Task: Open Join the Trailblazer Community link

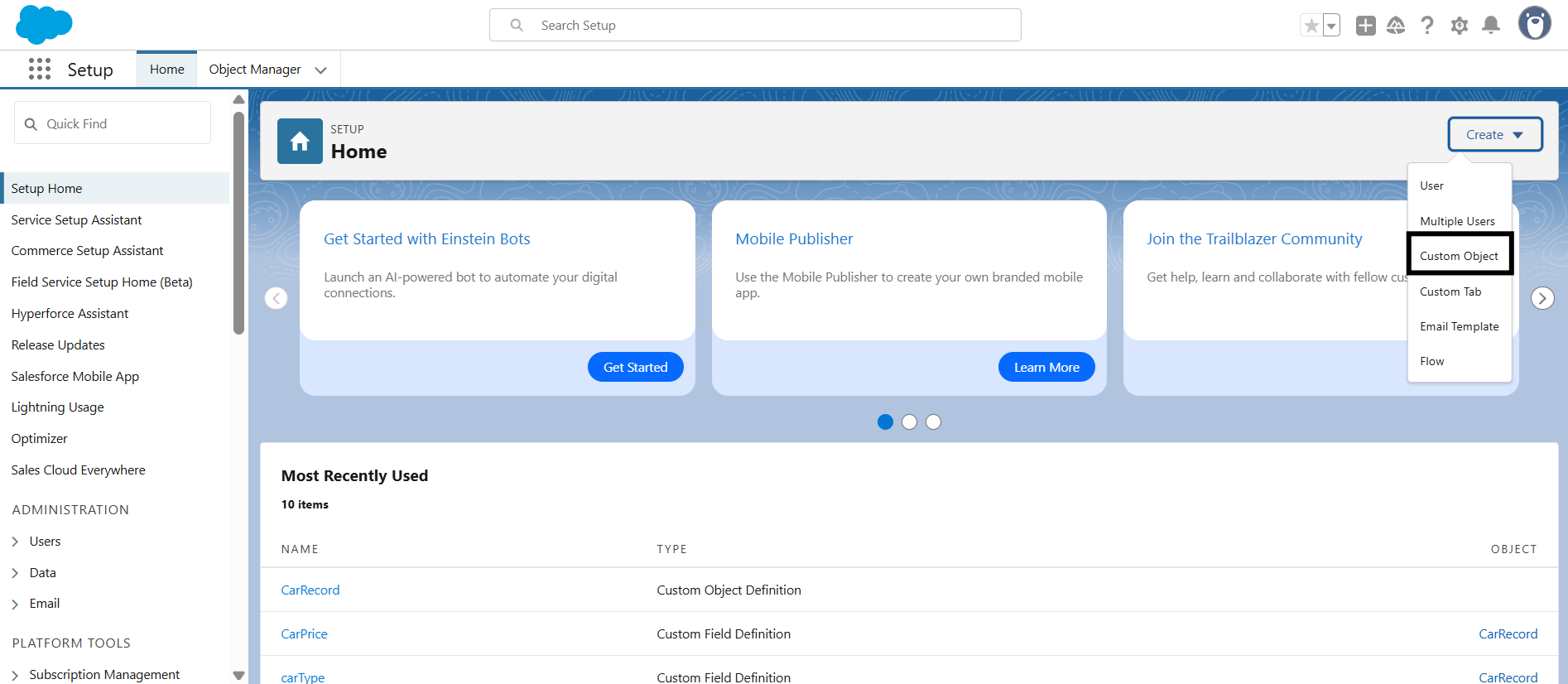Action: click(x=1254, y=238)
